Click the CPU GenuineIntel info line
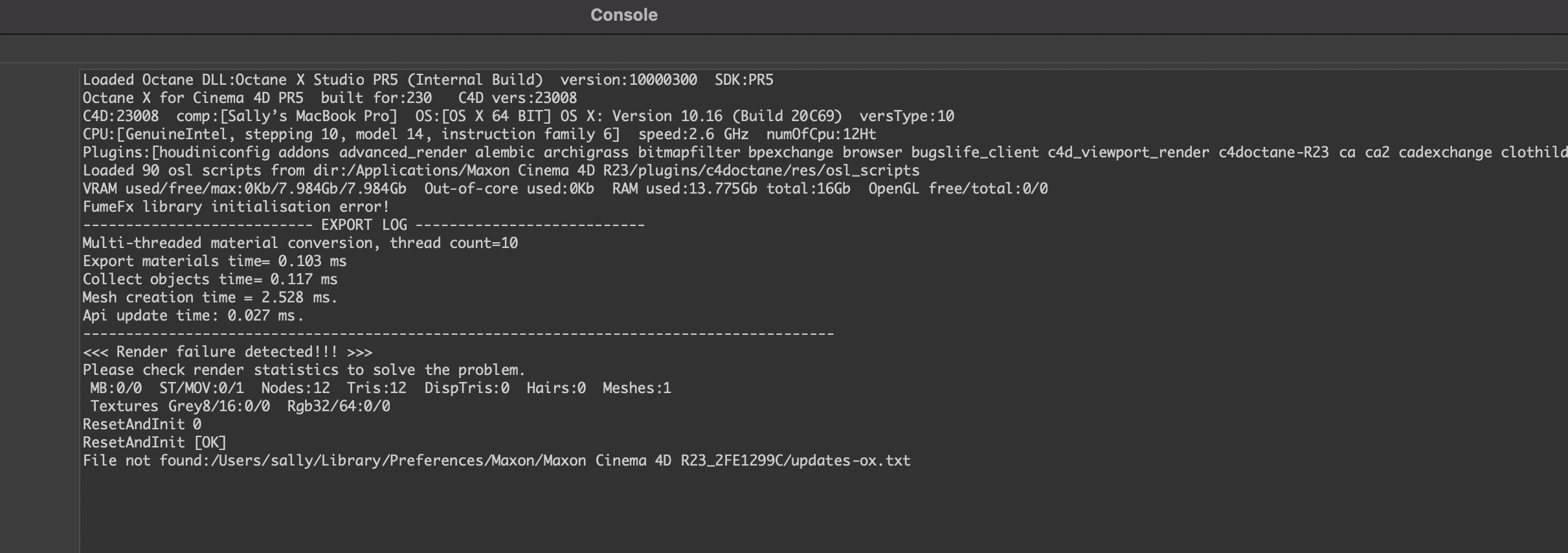The image size is (1568, 553). 479,134
